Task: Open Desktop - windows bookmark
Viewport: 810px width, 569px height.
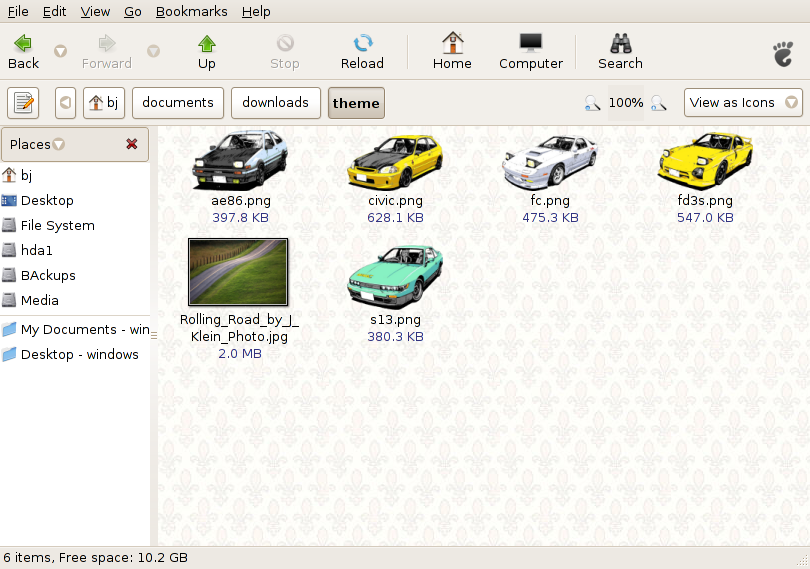Action: [75, 355]
